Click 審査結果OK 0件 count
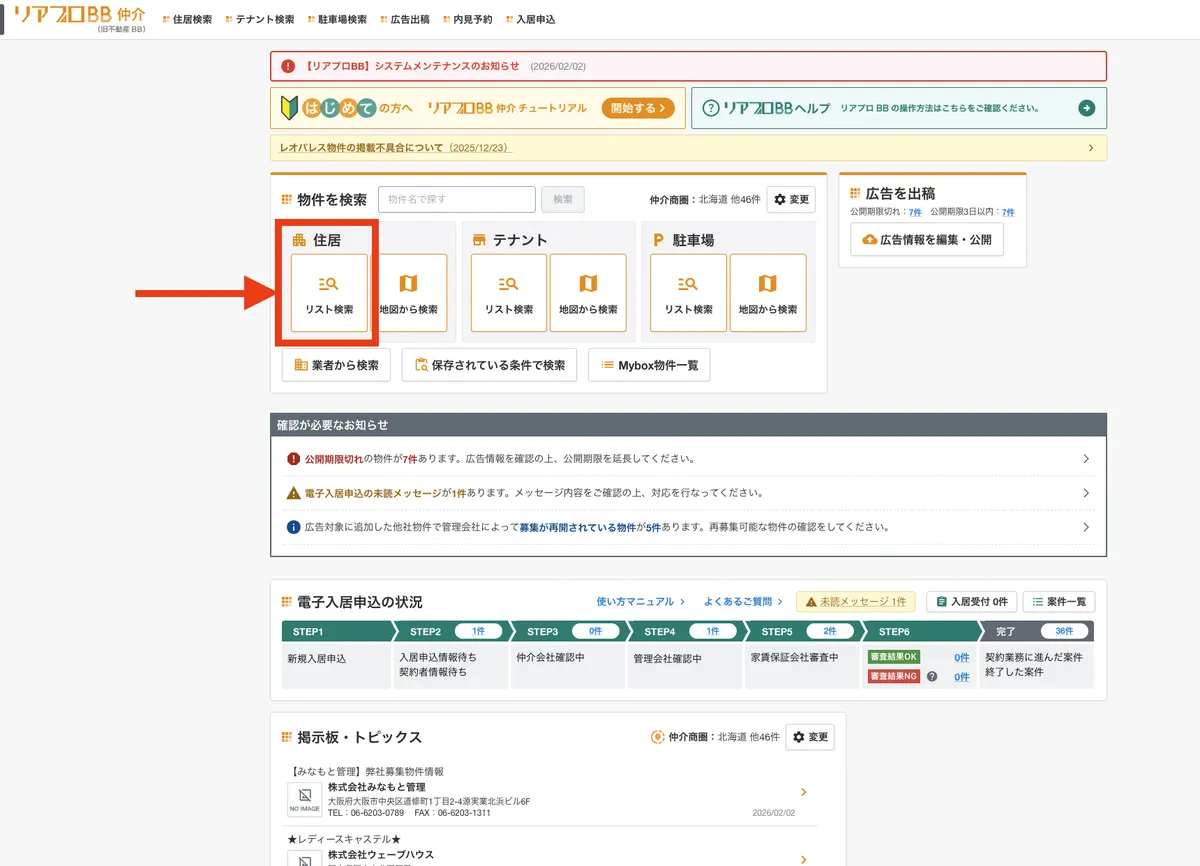1200x866 pixels. click(x=961, y=658)
